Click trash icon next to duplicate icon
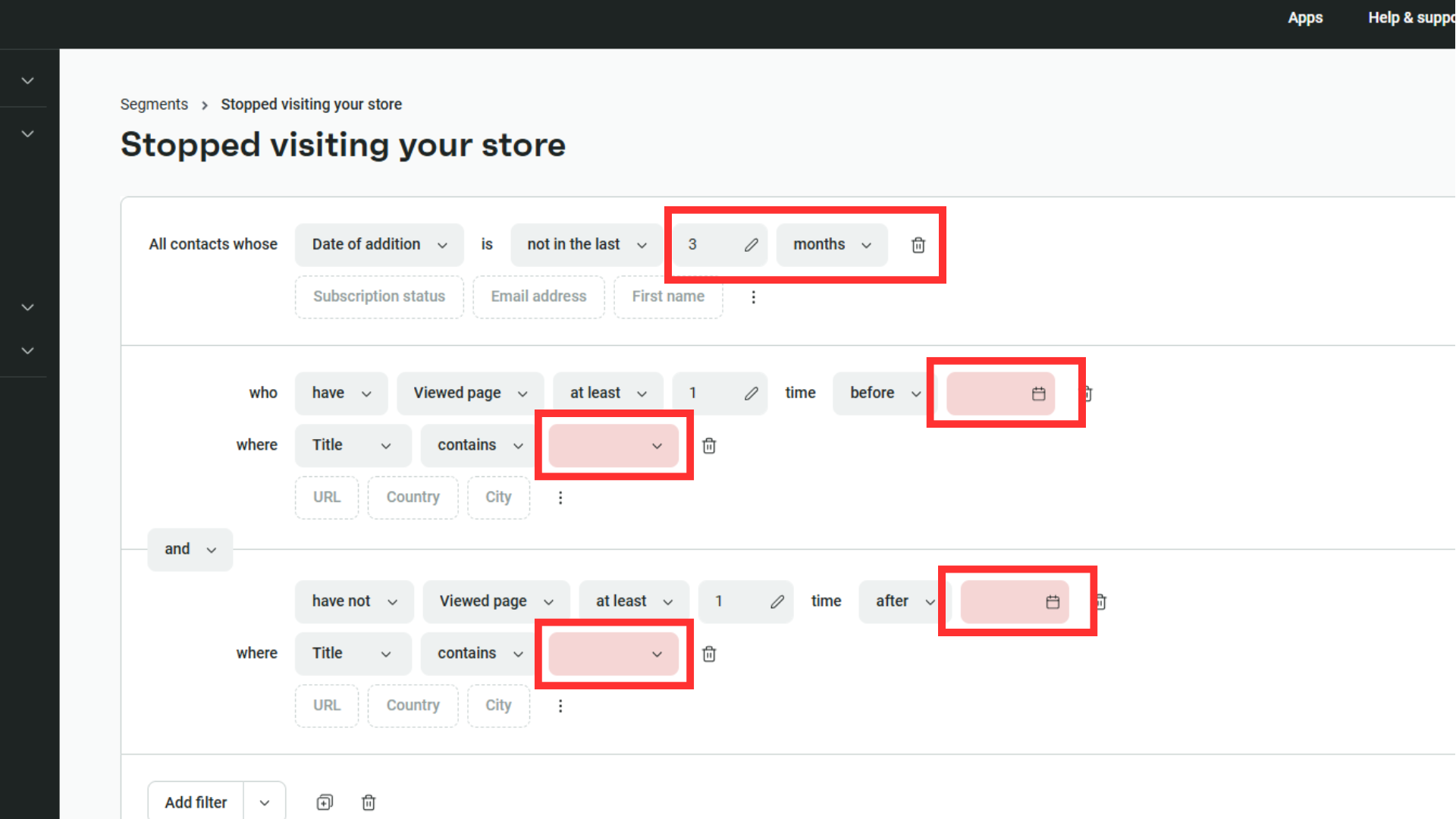 (369, 802)
